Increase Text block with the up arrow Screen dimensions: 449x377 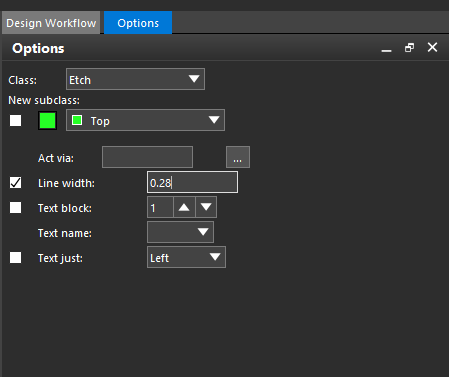coord(184,207)
